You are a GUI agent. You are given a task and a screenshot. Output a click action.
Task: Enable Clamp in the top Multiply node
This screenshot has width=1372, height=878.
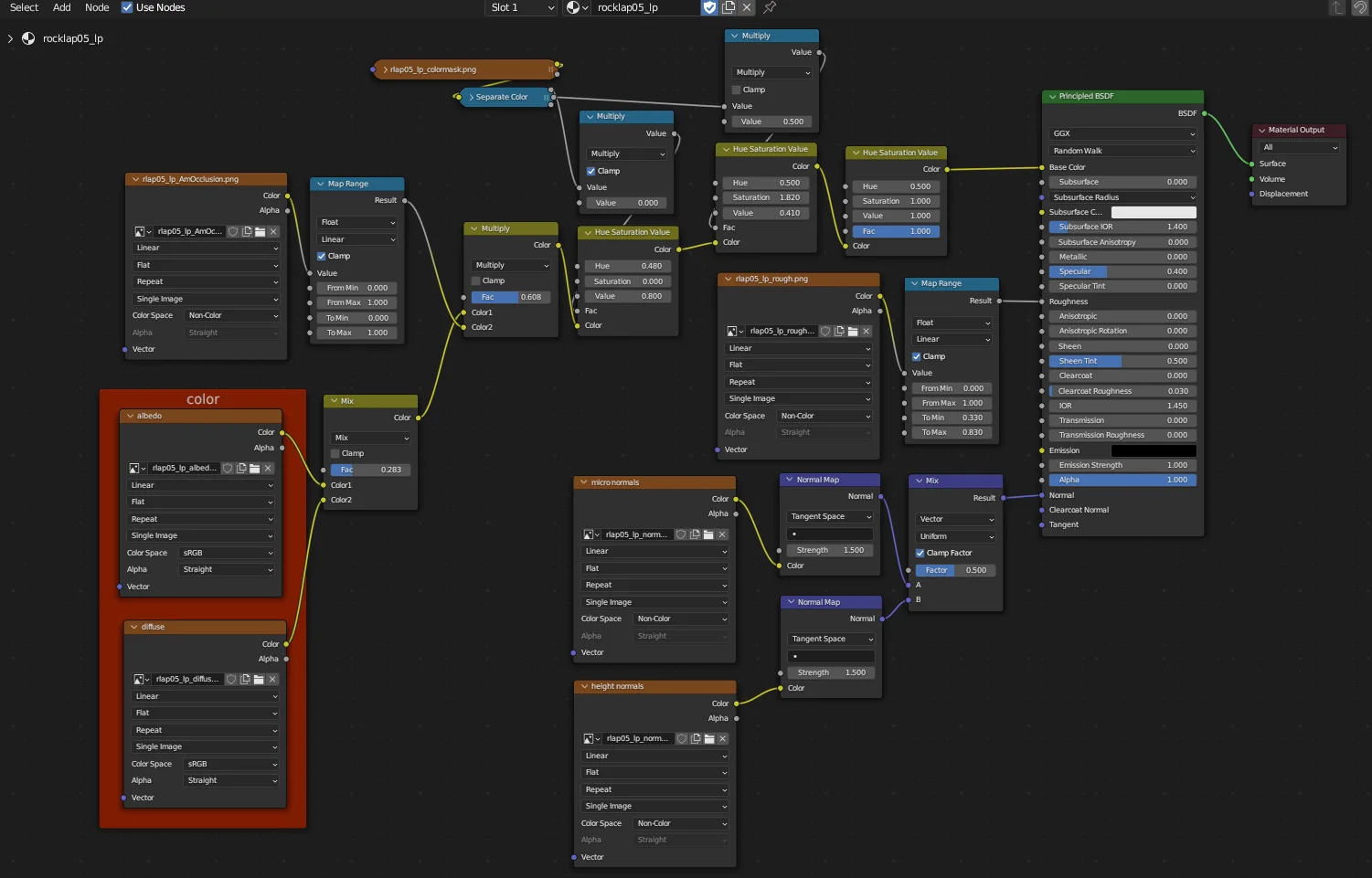pos(737,90)
